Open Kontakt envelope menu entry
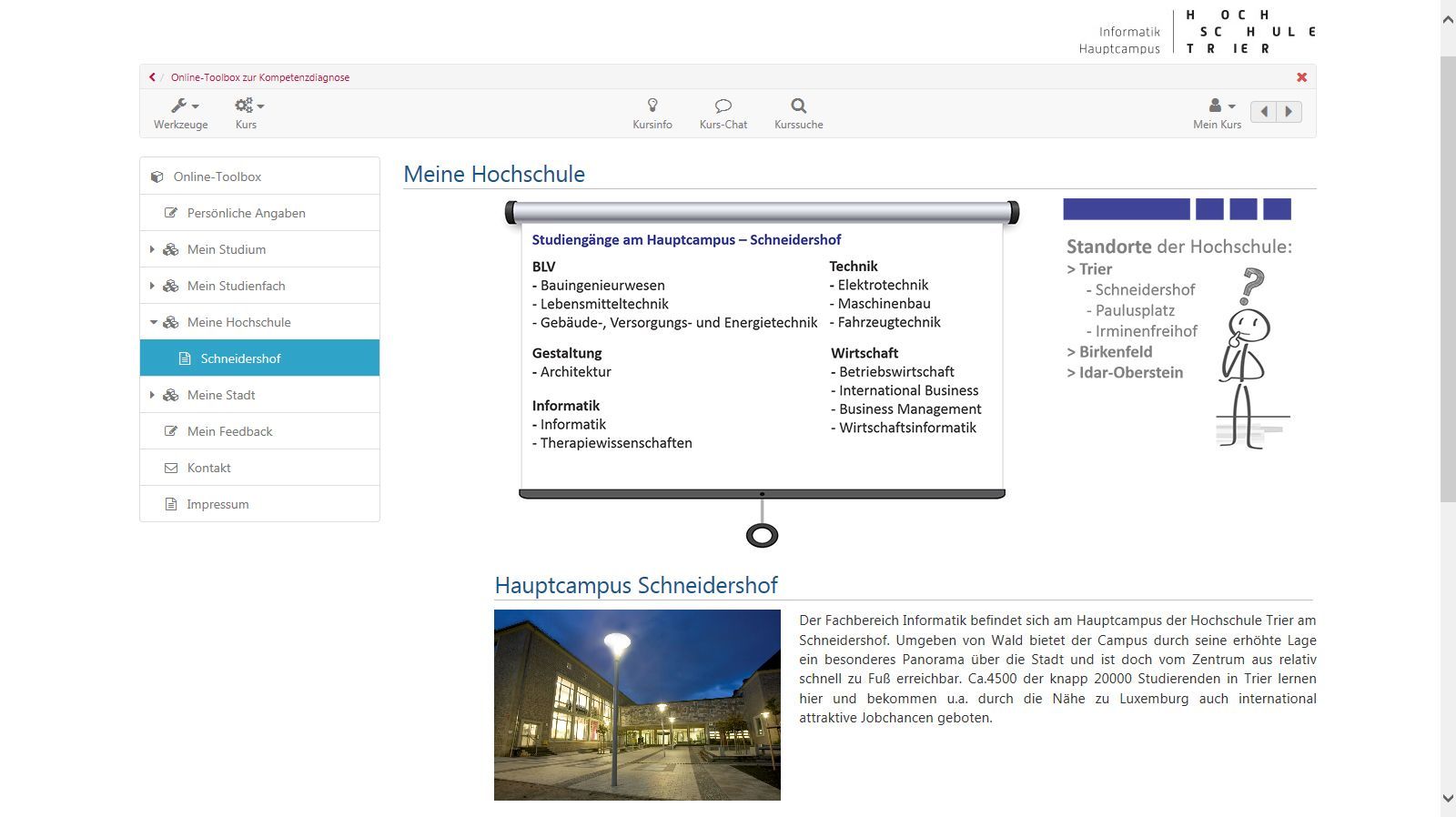 259,468
